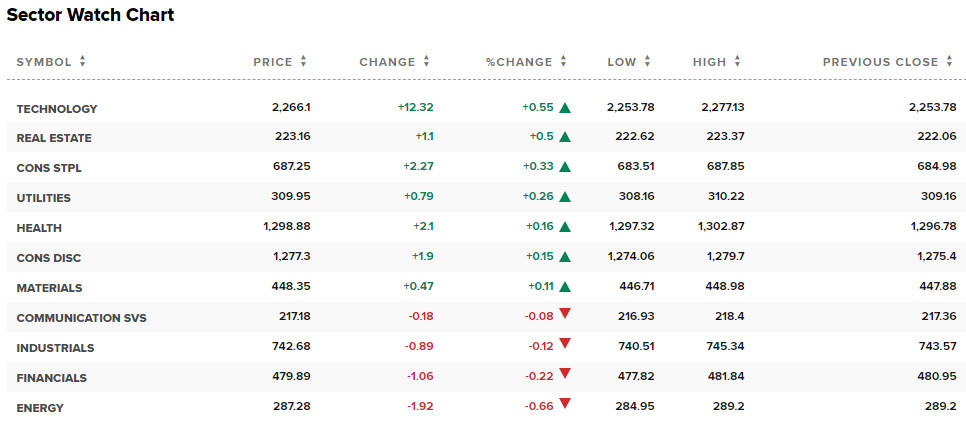This screenshot has width=966, height=424.
Task: Open the HEALTH sector
Action: [x=39, y=229]
